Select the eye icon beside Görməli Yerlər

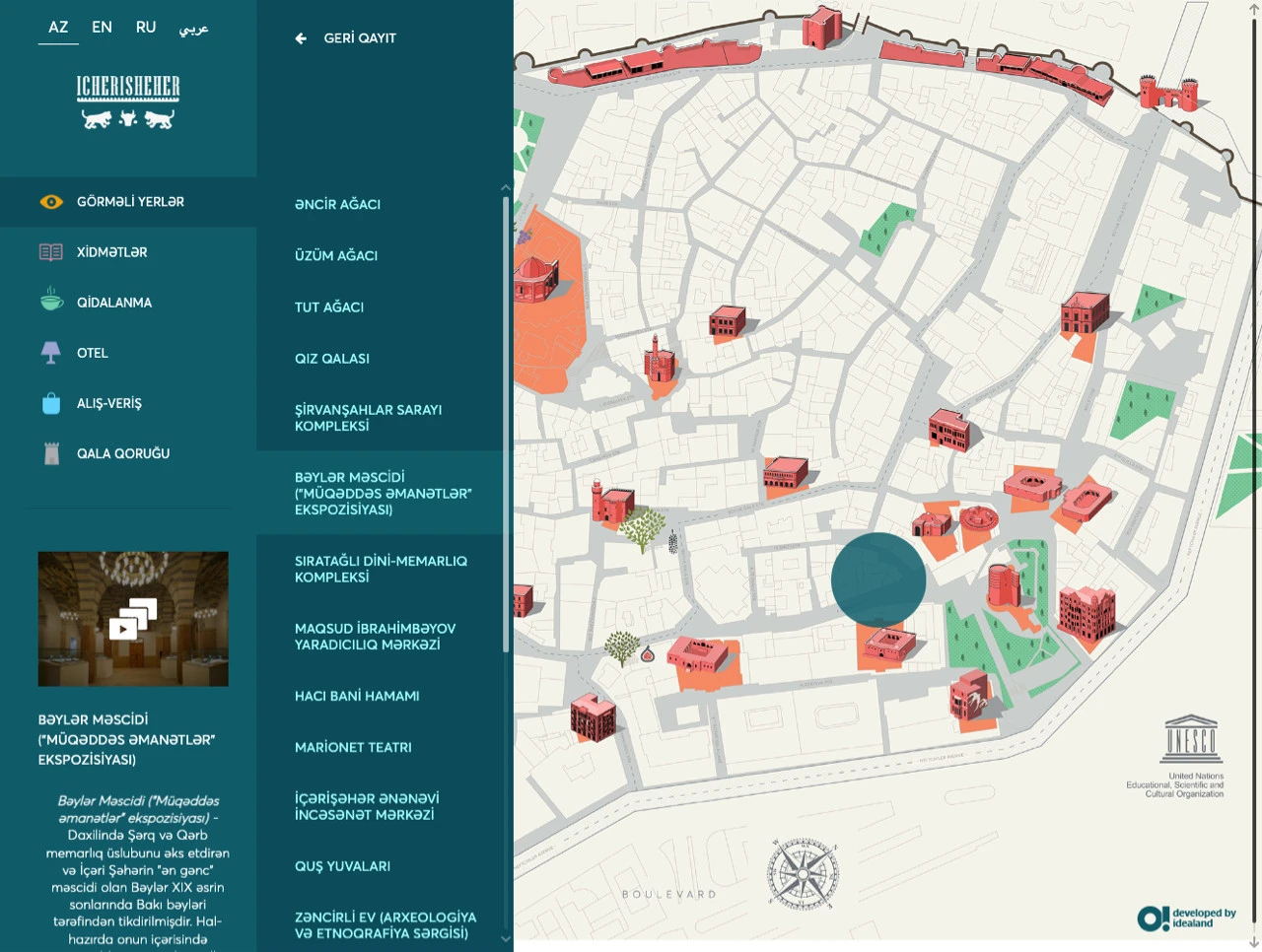[x=51, y=201]
